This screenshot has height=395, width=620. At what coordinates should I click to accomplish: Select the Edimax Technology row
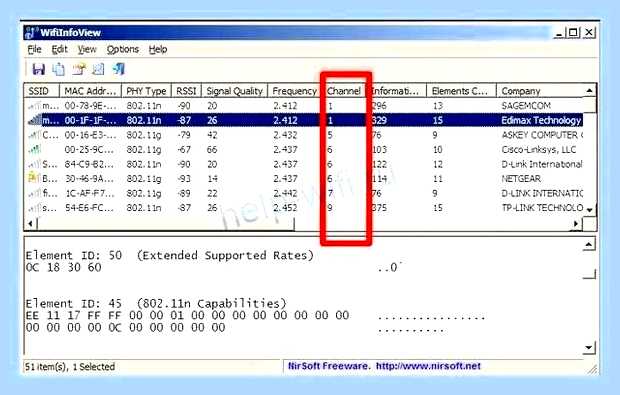[x=304, y=120]
